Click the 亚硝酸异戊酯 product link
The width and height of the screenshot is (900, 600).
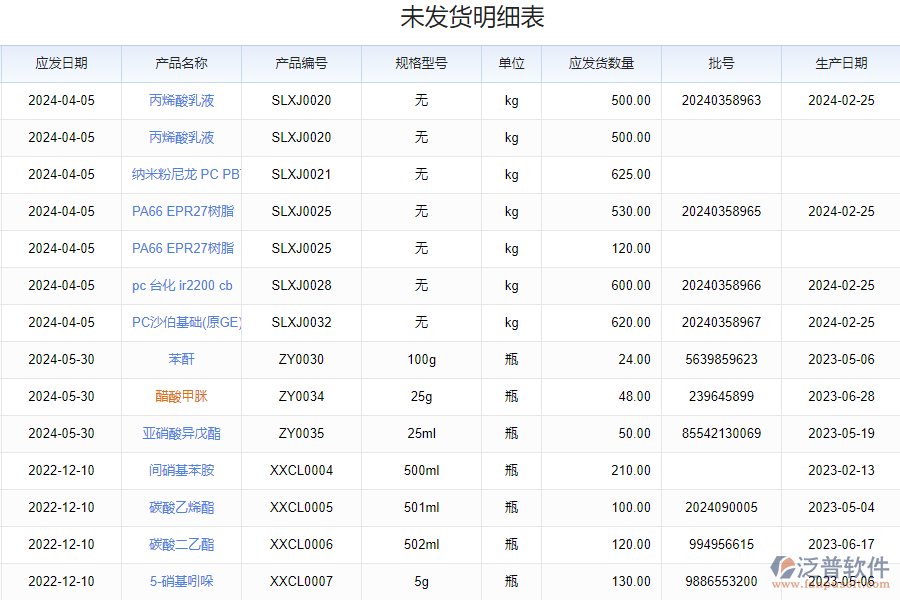click(180, 433)
